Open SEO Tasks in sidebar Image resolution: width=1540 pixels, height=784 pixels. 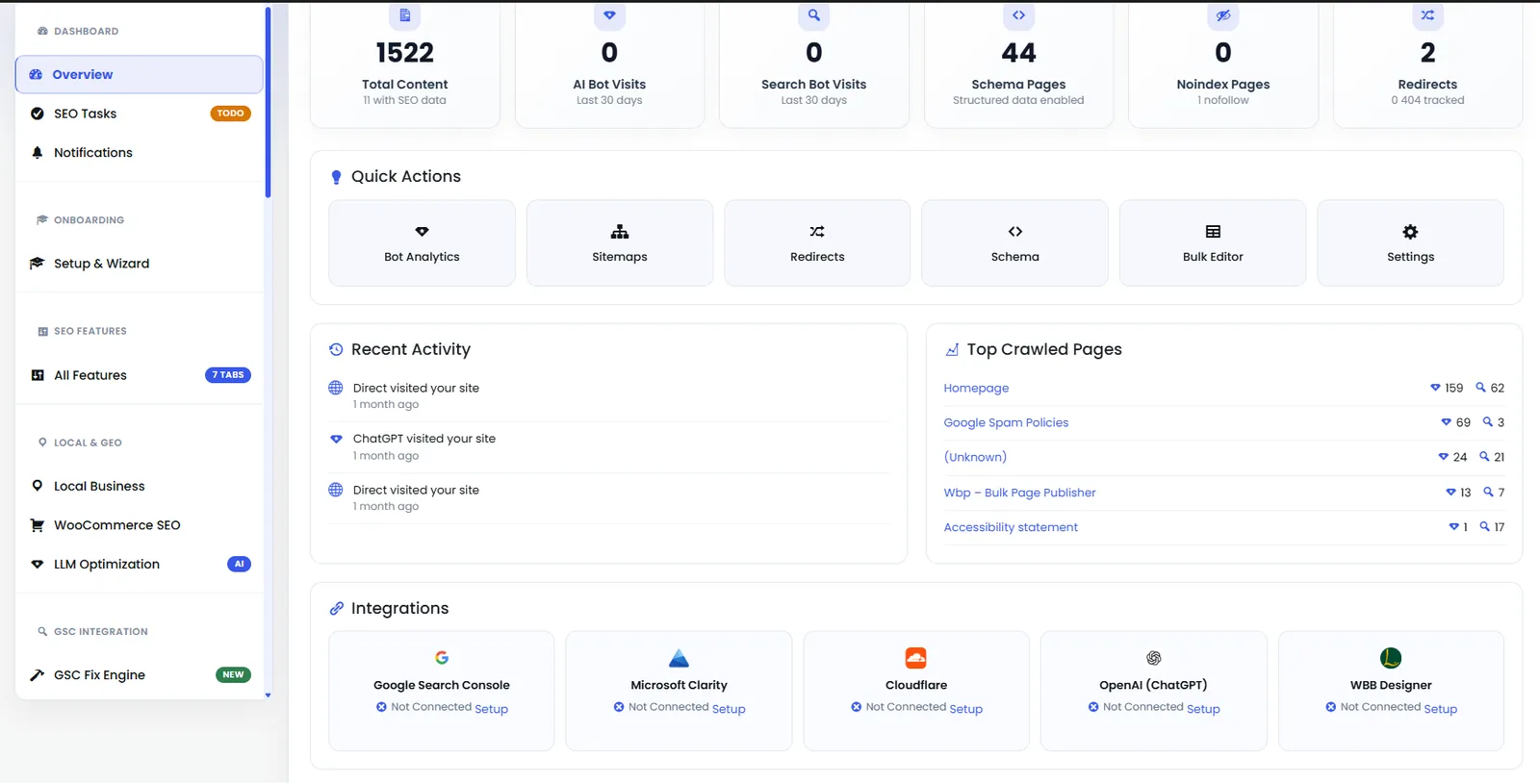(139, 114)
